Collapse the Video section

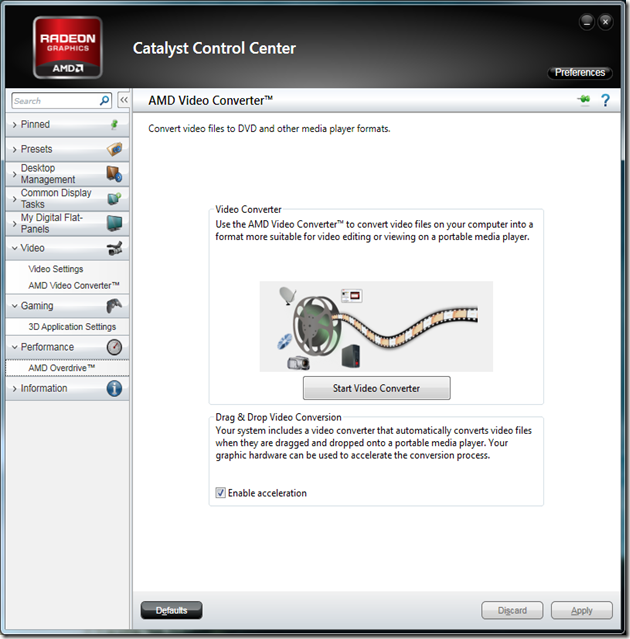(x=68, y=248)
